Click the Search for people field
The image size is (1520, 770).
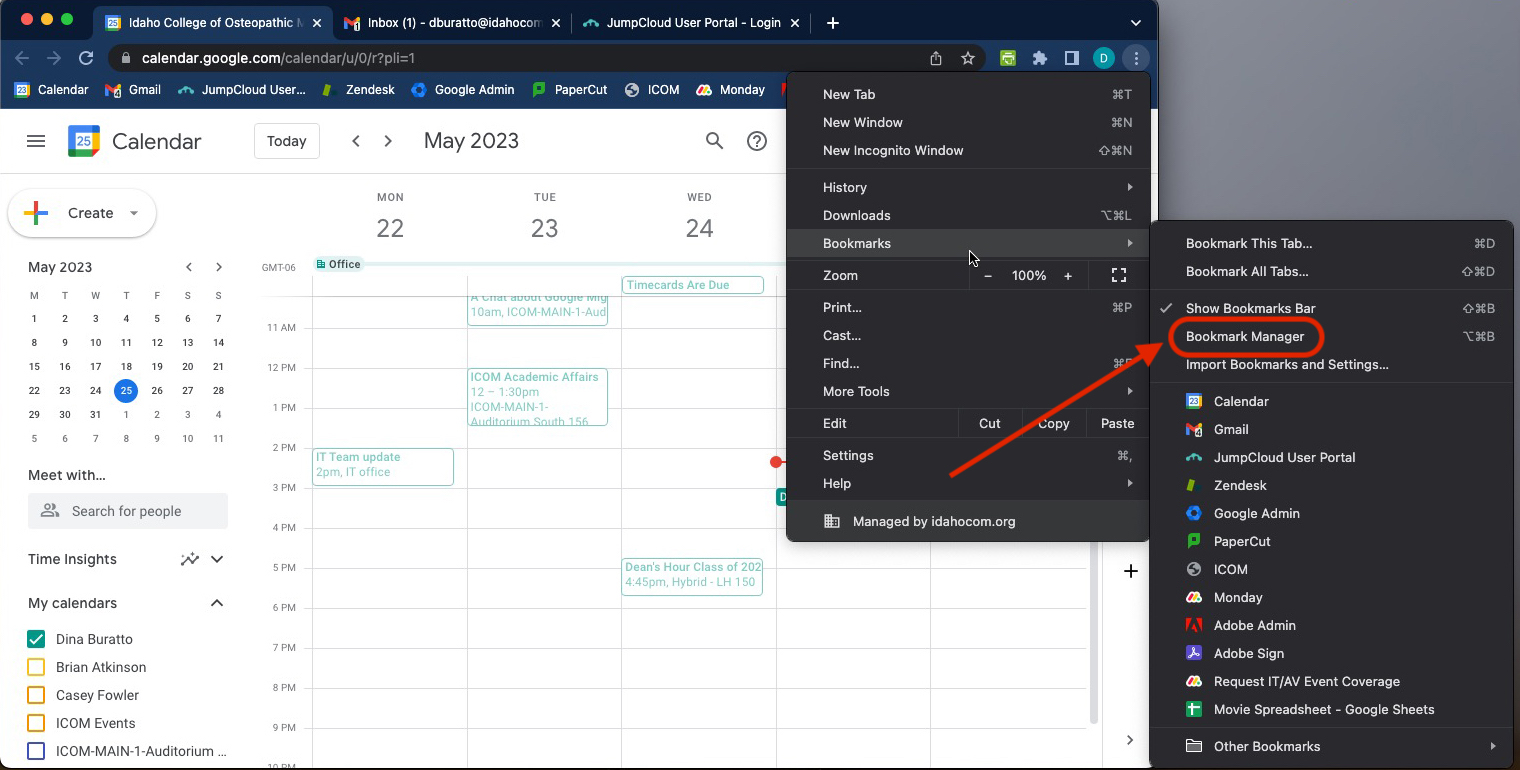tap(128, 511)
